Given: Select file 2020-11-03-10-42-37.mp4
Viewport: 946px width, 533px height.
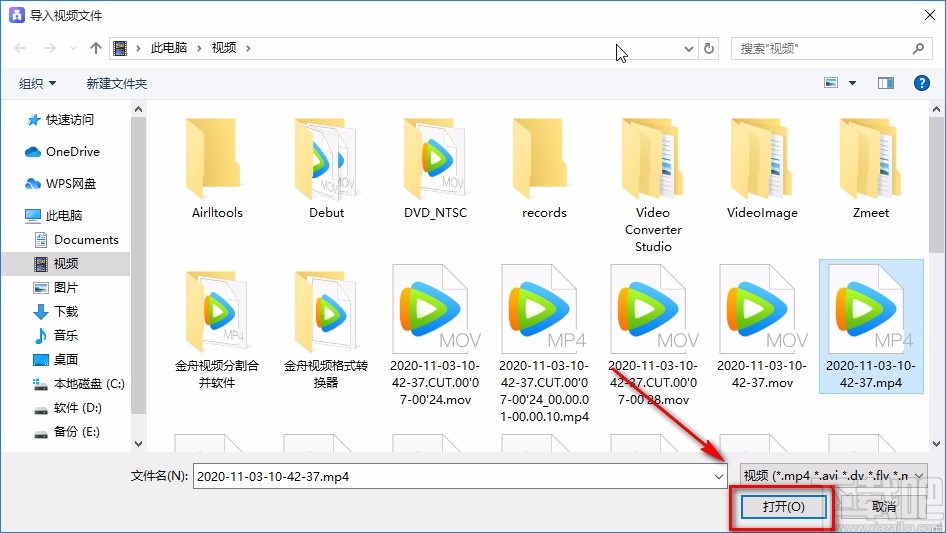Looking at the screenshot, I should click(871, 327).
